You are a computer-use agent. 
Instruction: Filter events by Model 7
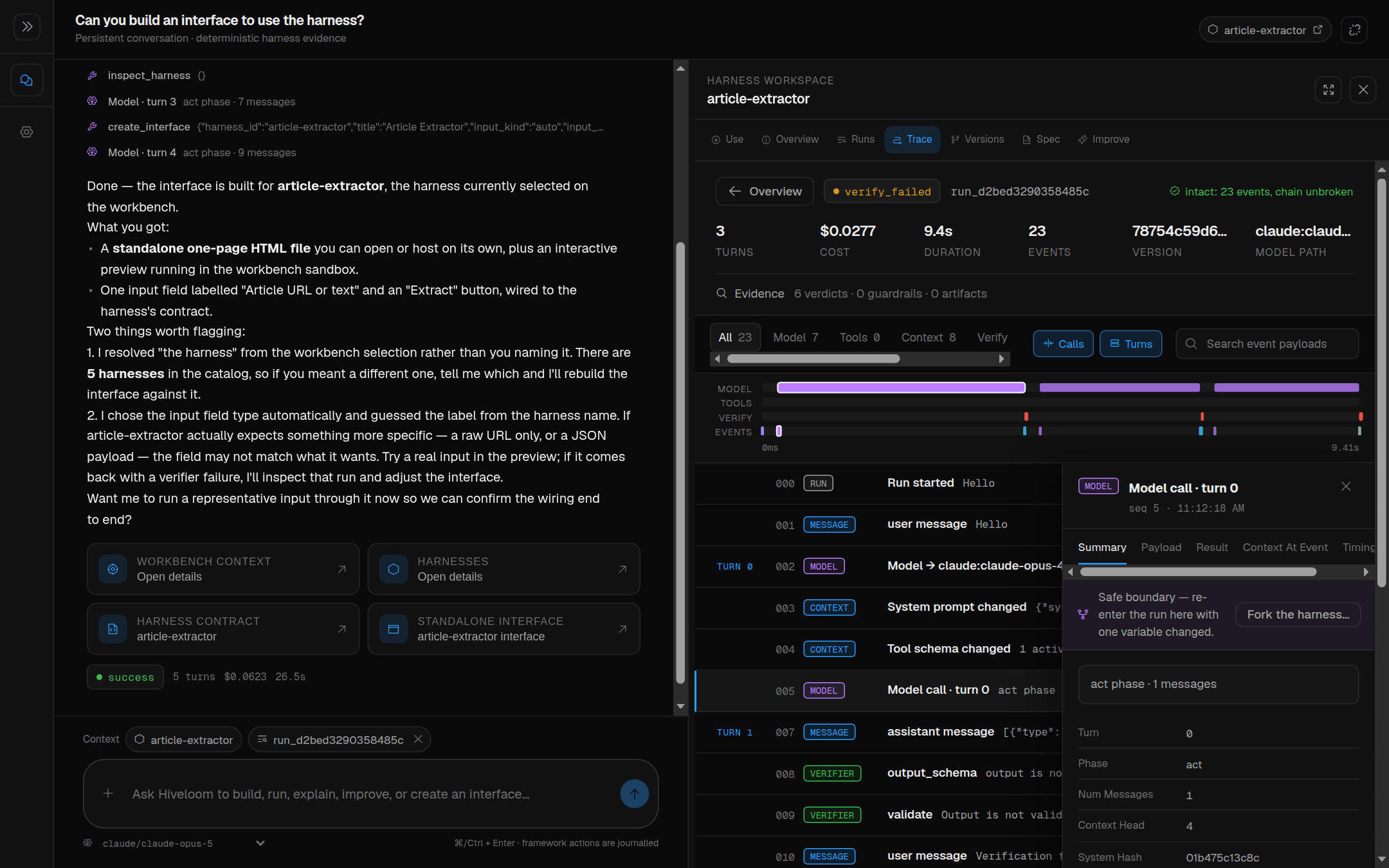(x=795, y=338)
